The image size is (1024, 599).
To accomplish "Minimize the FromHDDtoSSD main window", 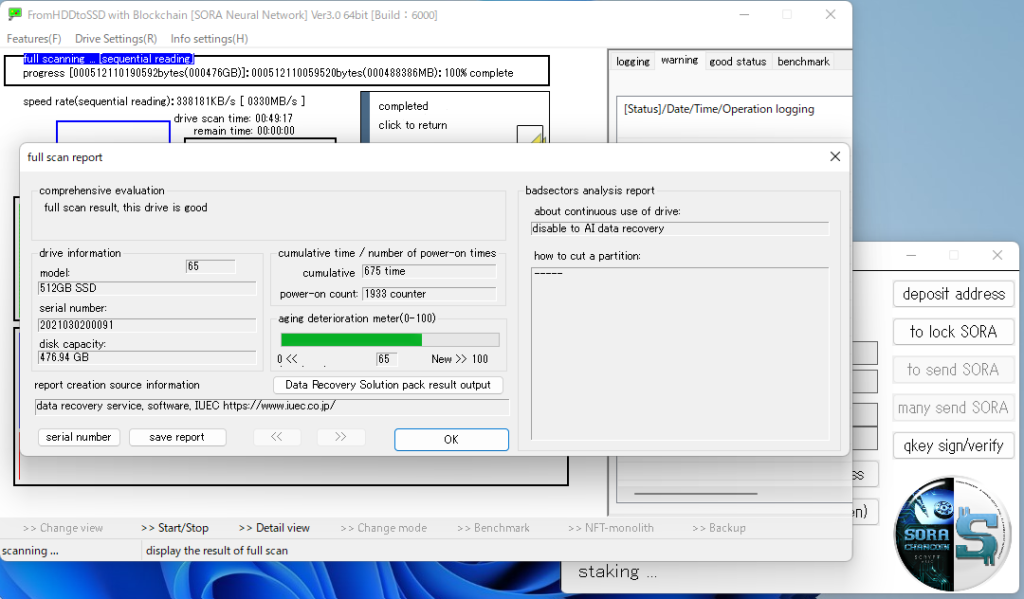I will tap(744, 14).
